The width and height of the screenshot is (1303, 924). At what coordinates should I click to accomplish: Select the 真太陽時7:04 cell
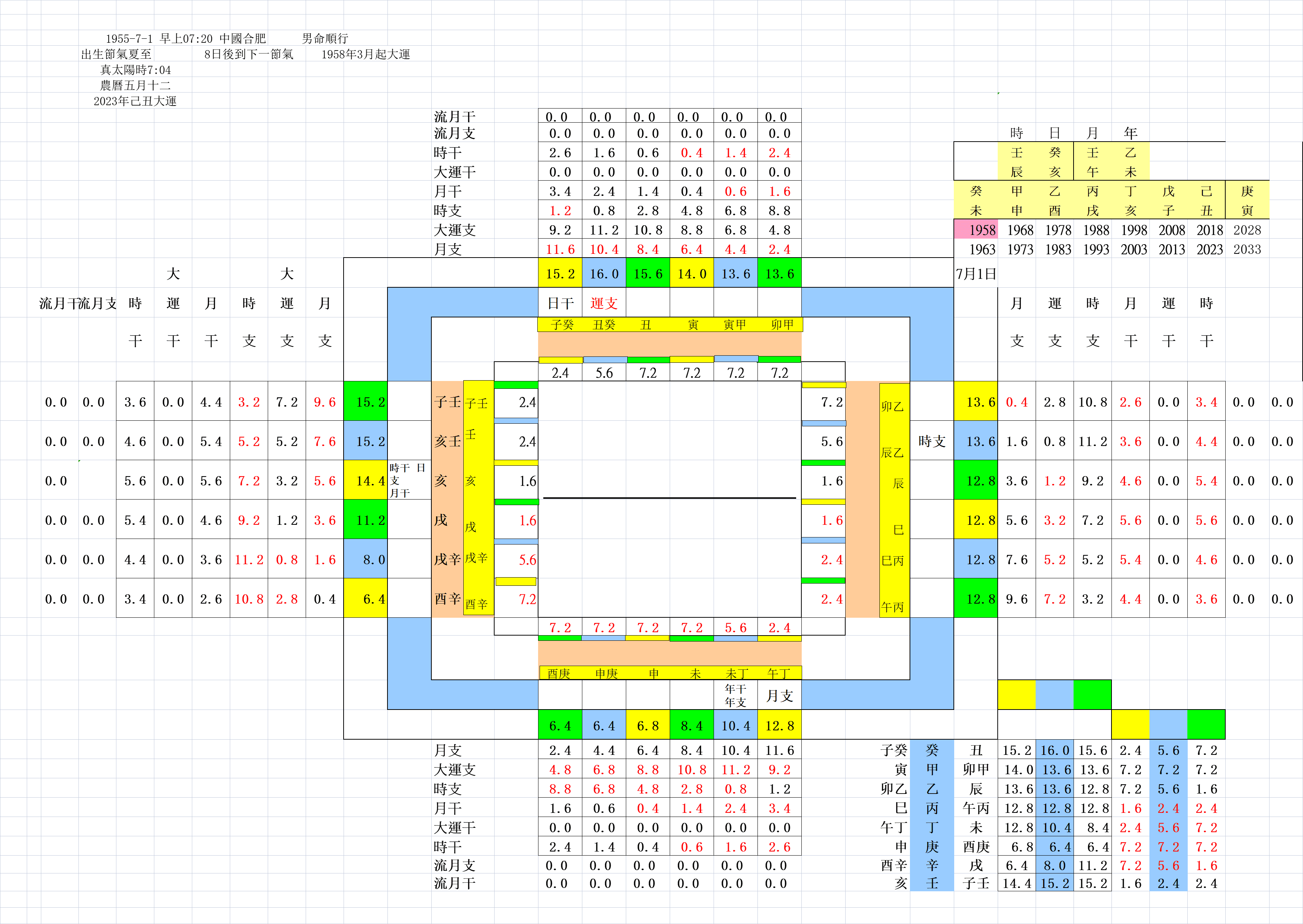135,70
